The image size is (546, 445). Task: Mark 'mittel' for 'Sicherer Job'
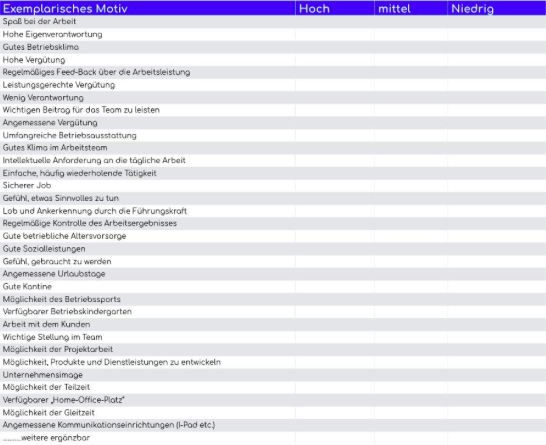point(411,186)
